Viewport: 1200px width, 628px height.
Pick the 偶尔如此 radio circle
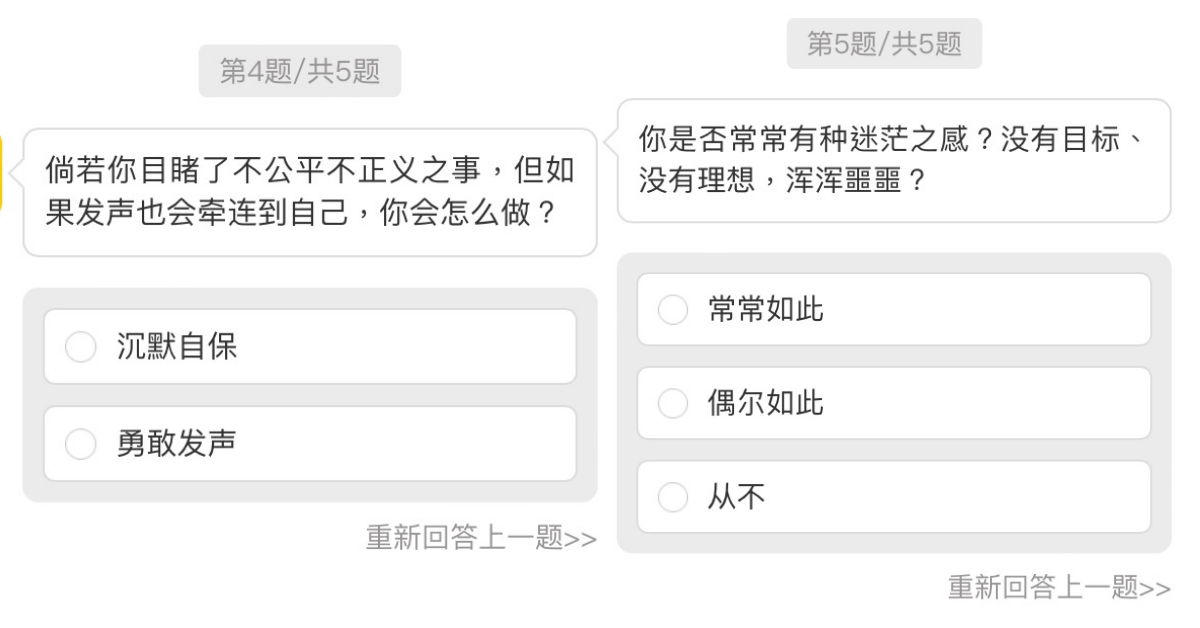click(x=673, y=404)
